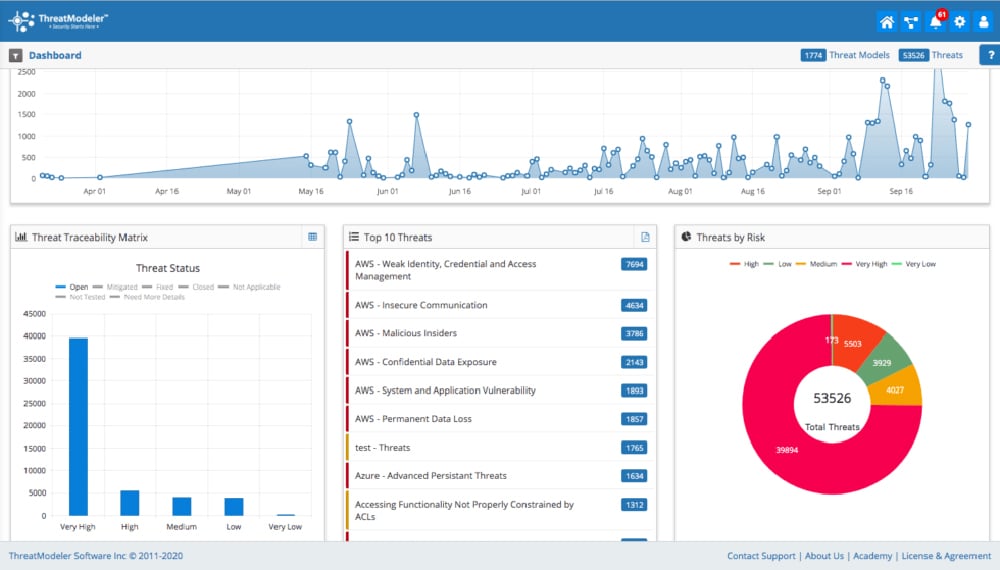Switch Threat Traceability Matrix to table view
This screenshot has height=570, width=1000.
click(x=312, y=237)
